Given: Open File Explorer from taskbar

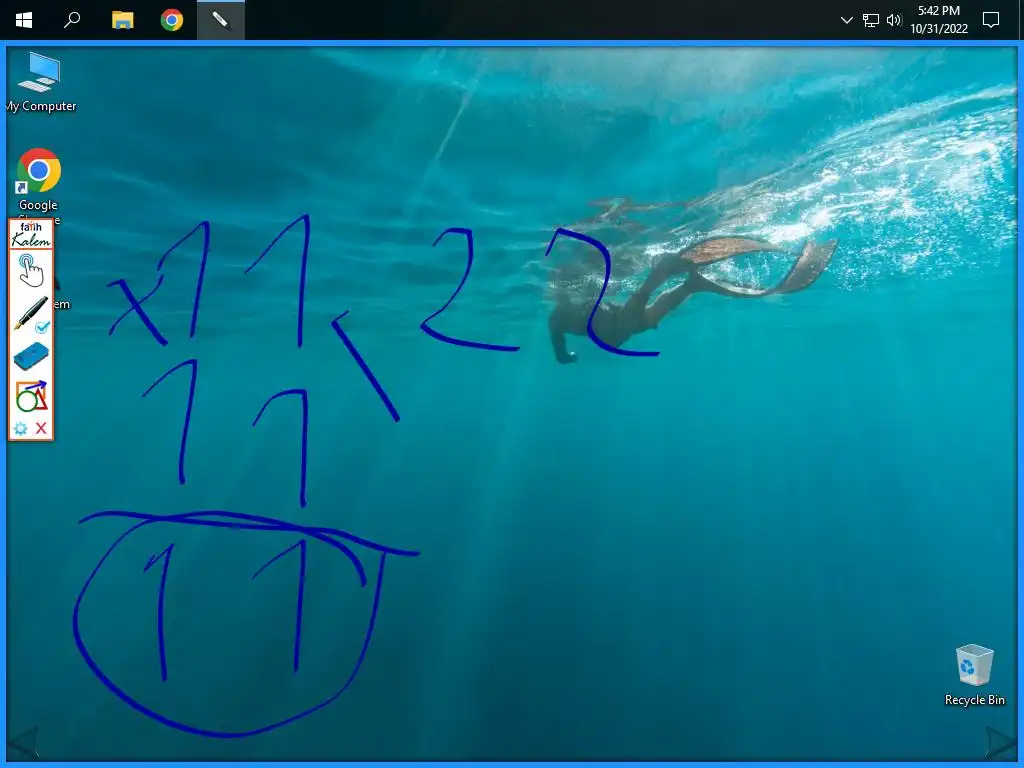Looking at the screenshot, I should click(122, 20).
